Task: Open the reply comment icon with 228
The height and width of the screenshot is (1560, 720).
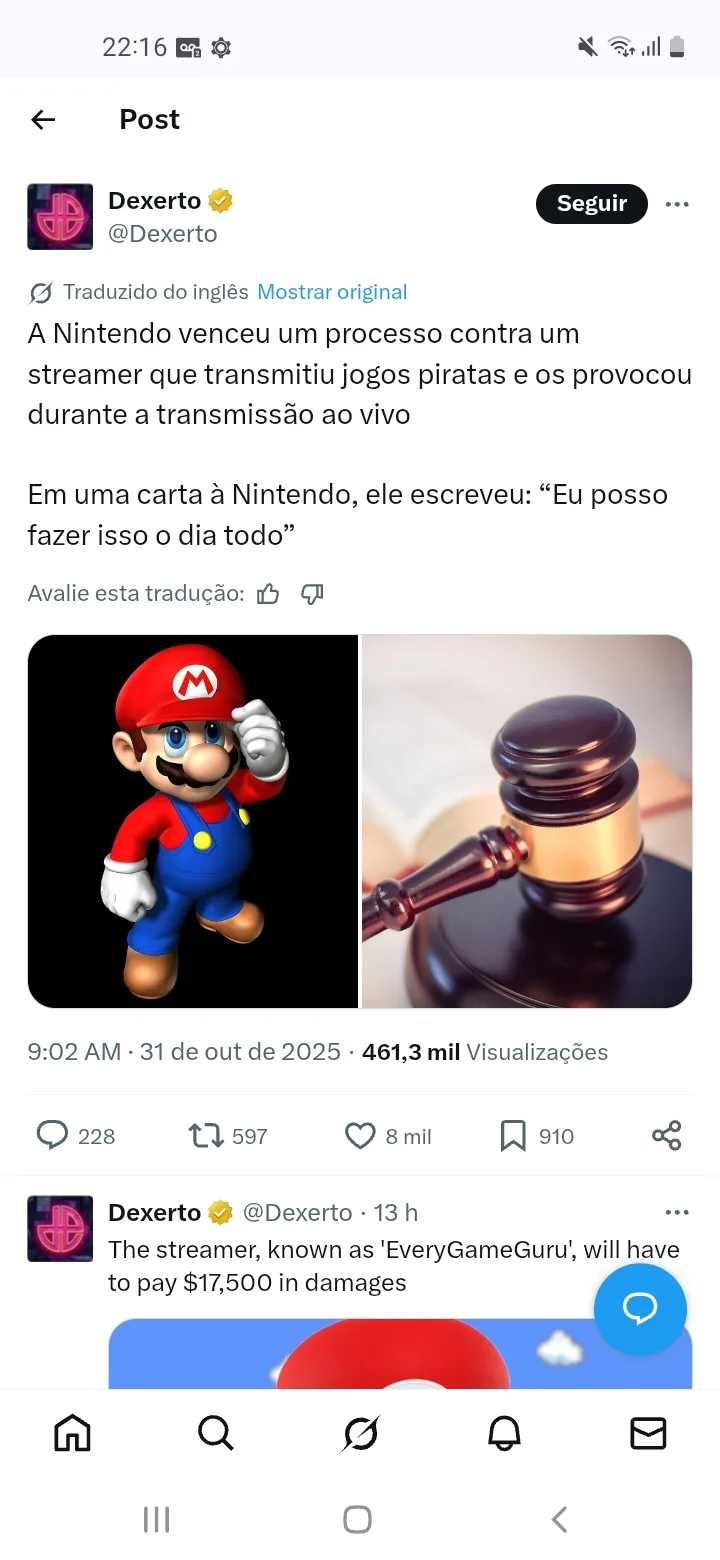Action: point(51,1135)
